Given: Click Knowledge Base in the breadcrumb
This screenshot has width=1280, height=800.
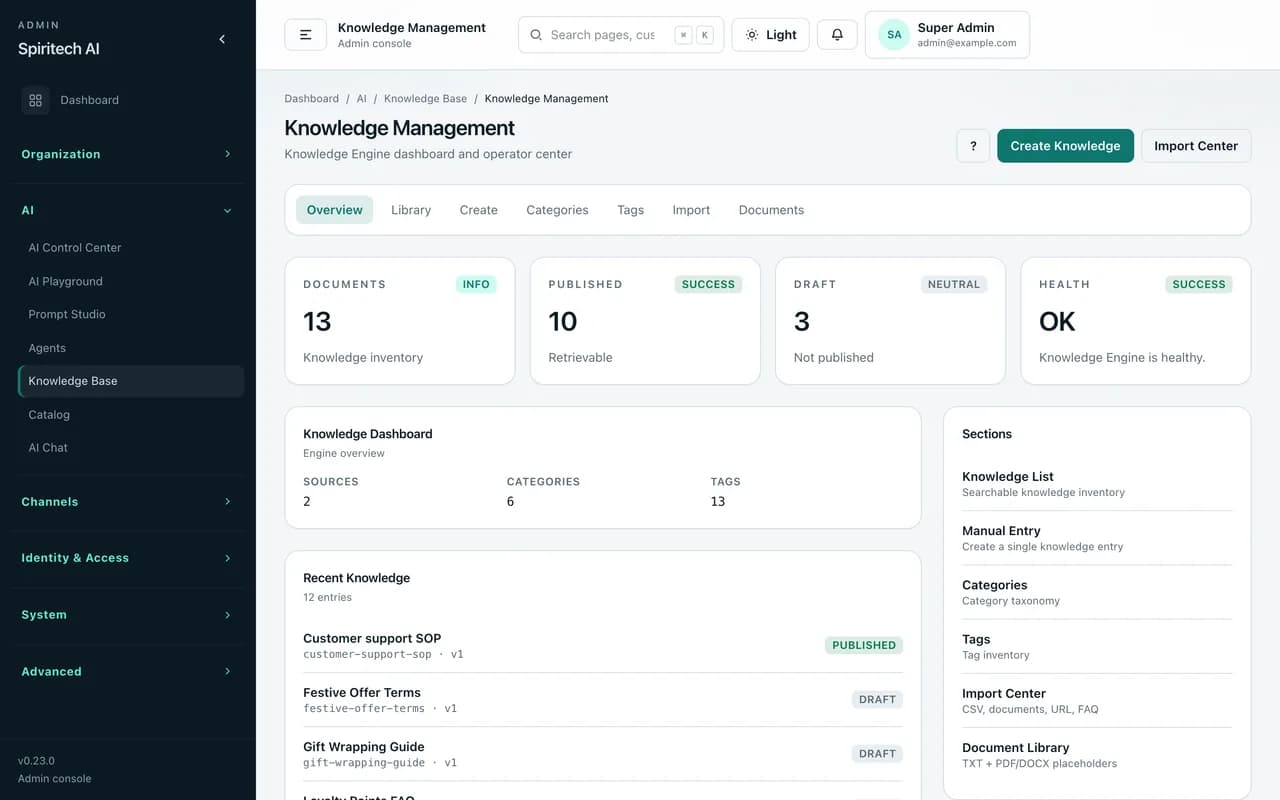Looking at the screenshot, I should click(x=425, y=99).
